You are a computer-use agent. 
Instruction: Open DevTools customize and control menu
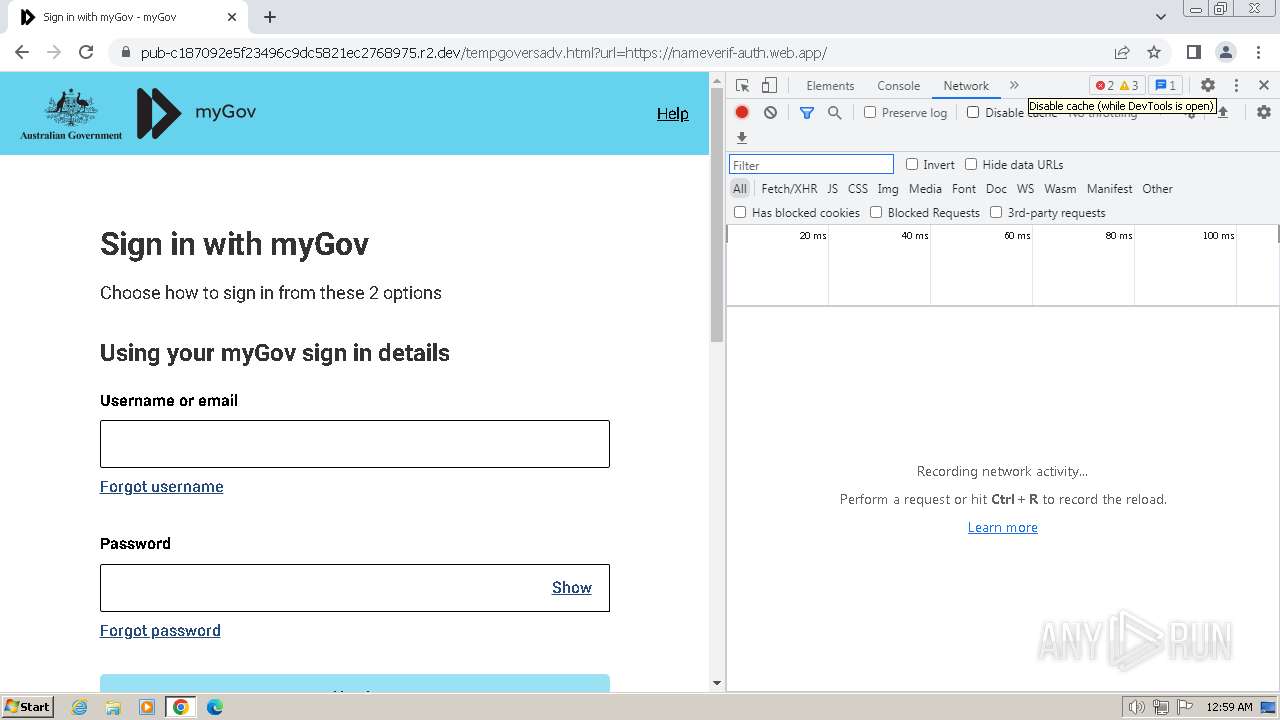coord(1236,86)
